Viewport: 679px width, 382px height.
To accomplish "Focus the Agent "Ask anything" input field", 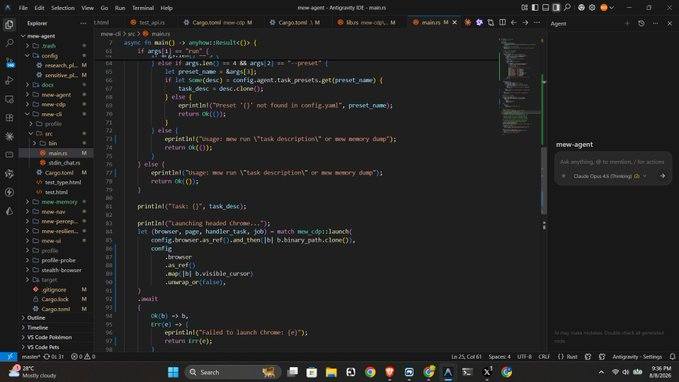I will point(612,162).
